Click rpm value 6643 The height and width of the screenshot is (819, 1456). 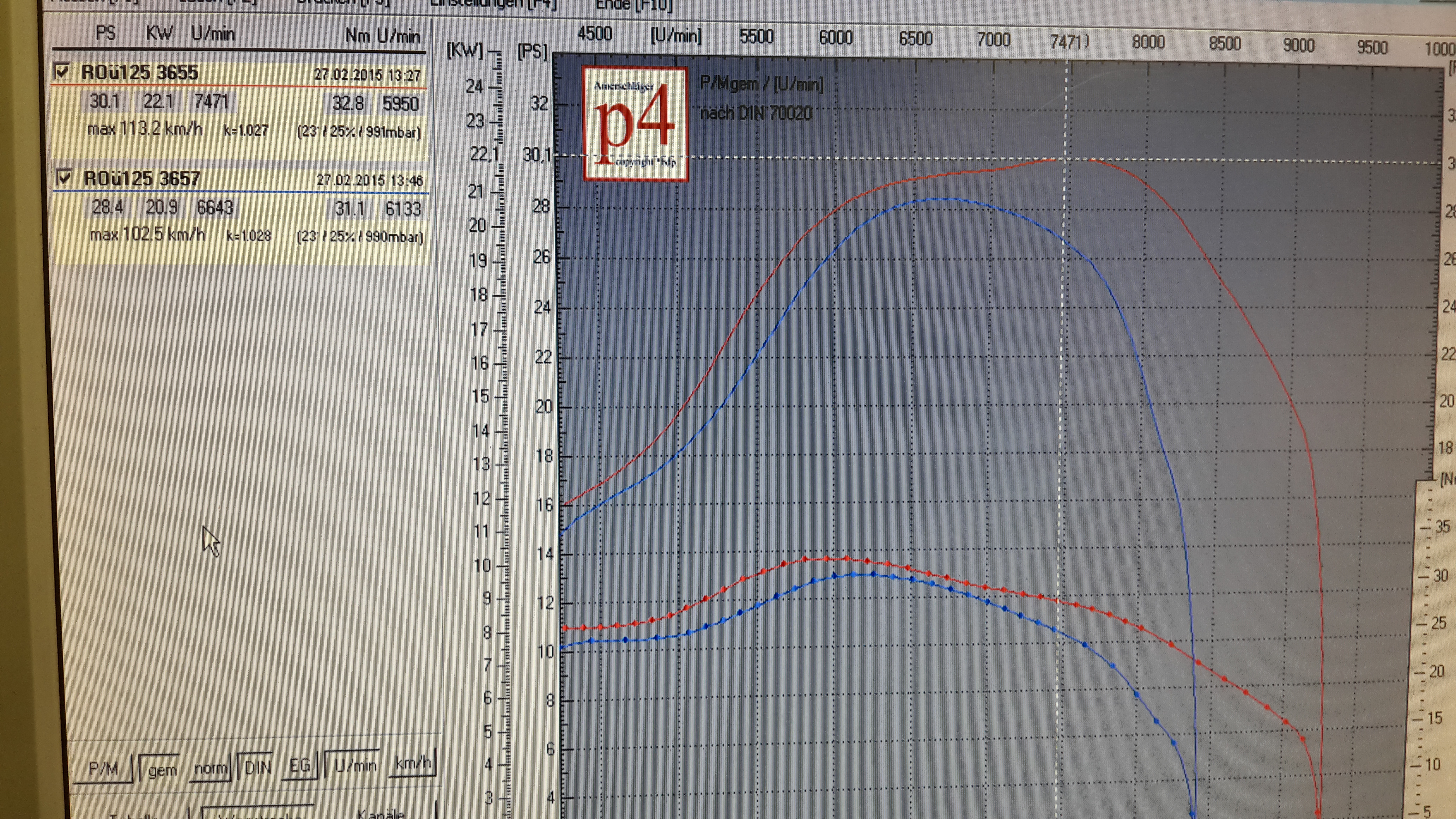215,207
